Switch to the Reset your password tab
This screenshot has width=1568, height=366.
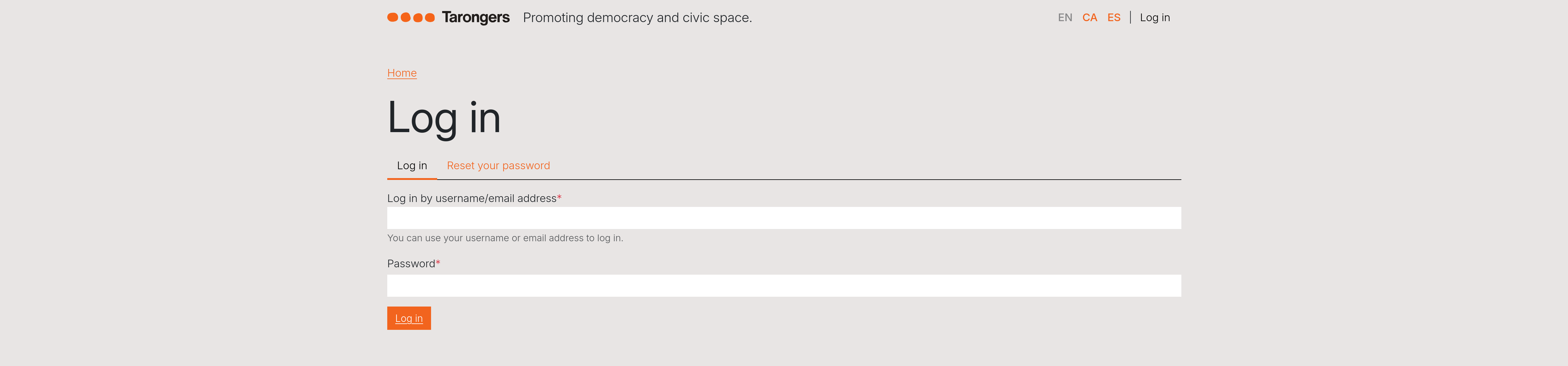(498, 166)
